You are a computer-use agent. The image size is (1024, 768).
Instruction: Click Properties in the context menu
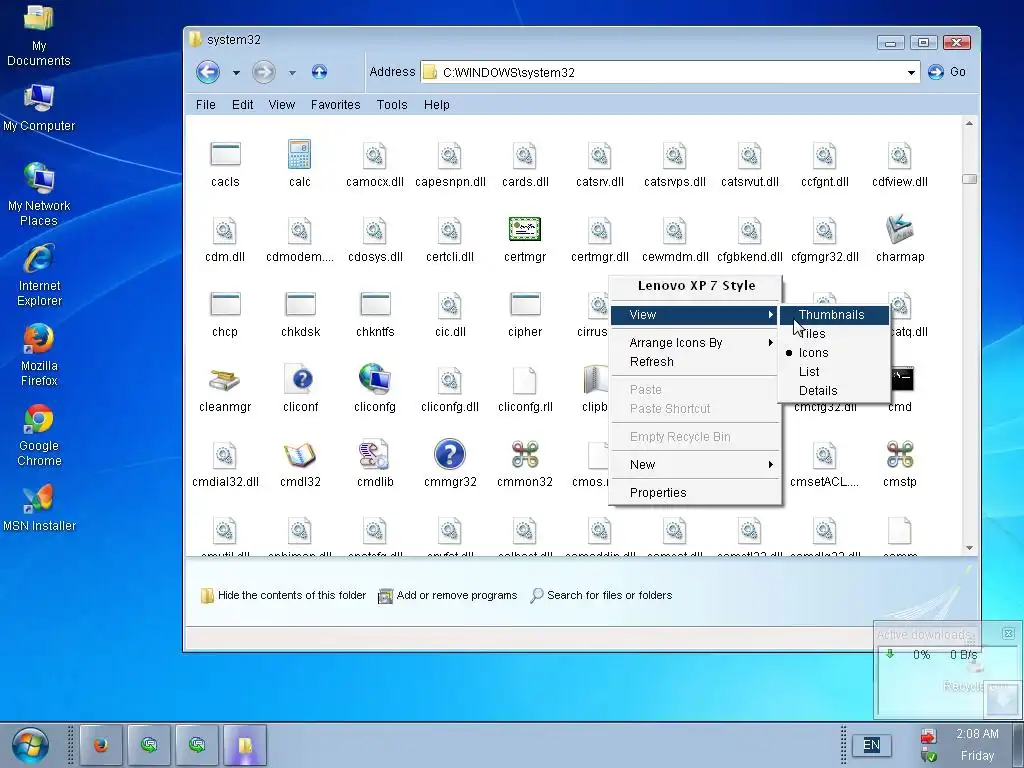tap(696, 493)
